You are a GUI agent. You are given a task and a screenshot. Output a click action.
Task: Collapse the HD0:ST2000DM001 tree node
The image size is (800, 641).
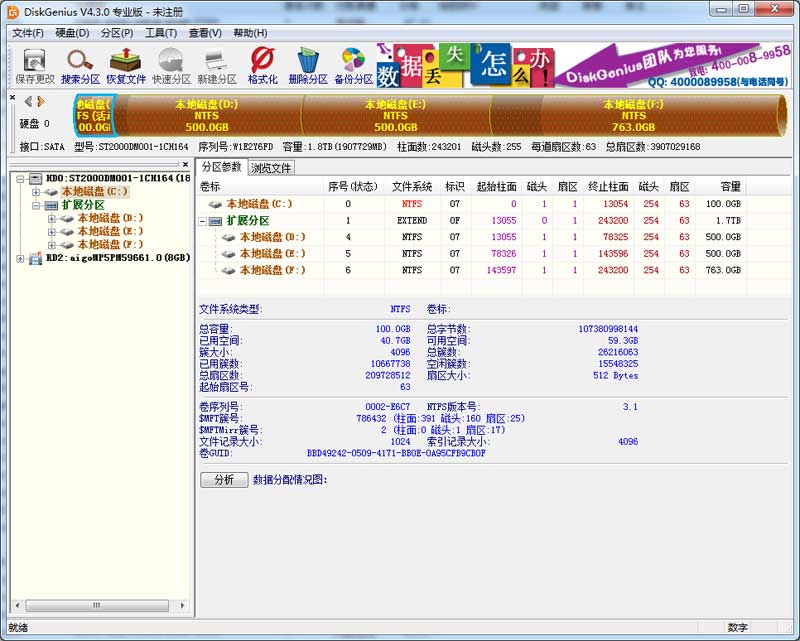22,178
